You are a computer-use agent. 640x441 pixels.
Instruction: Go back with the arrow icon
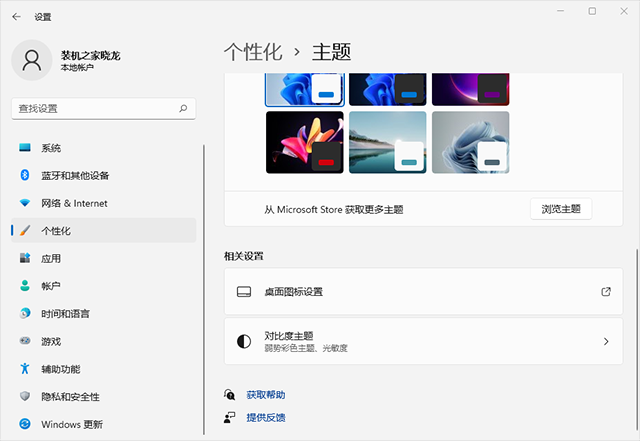pyautogui.click(x=16, y=17)
